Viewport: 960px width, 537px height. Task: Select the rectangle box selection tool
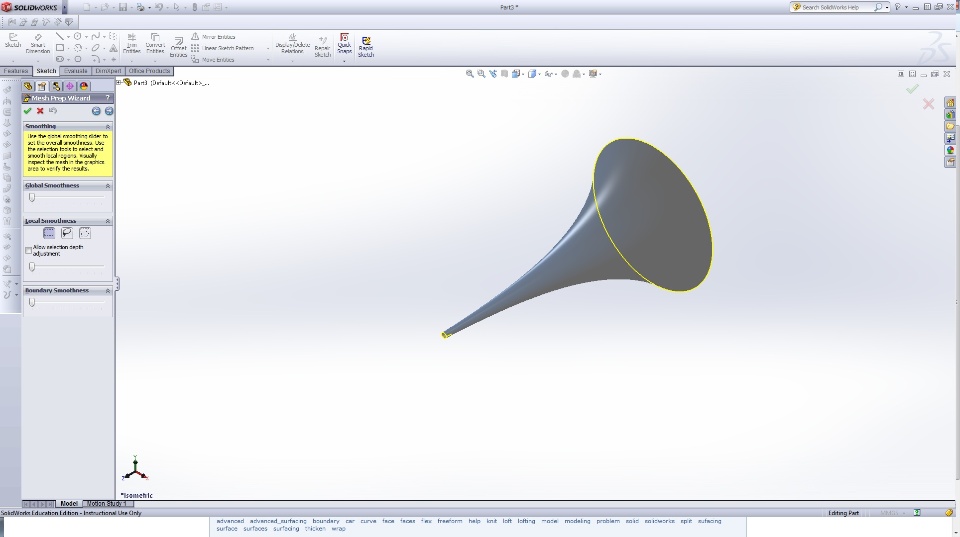49,233
